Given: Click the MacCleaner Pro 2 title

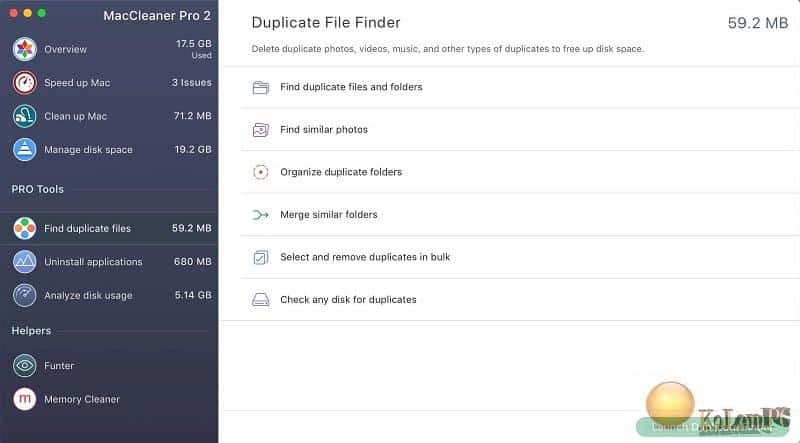Looking at the screenshot, I should (157, 16).
